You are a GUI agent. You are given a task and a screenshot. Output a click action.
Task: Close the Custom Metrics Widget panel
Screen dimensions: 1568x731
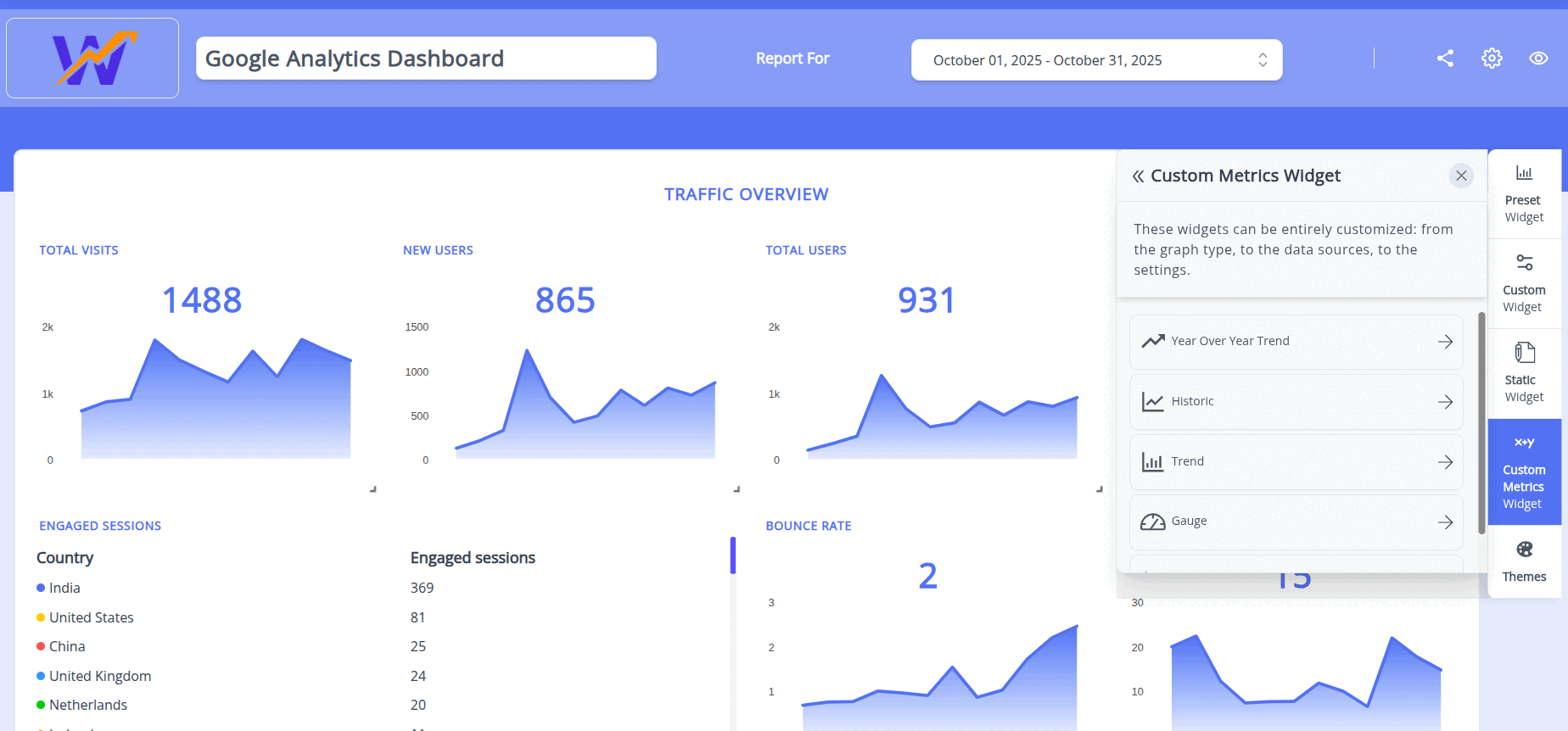click(x=1460, y=176)
